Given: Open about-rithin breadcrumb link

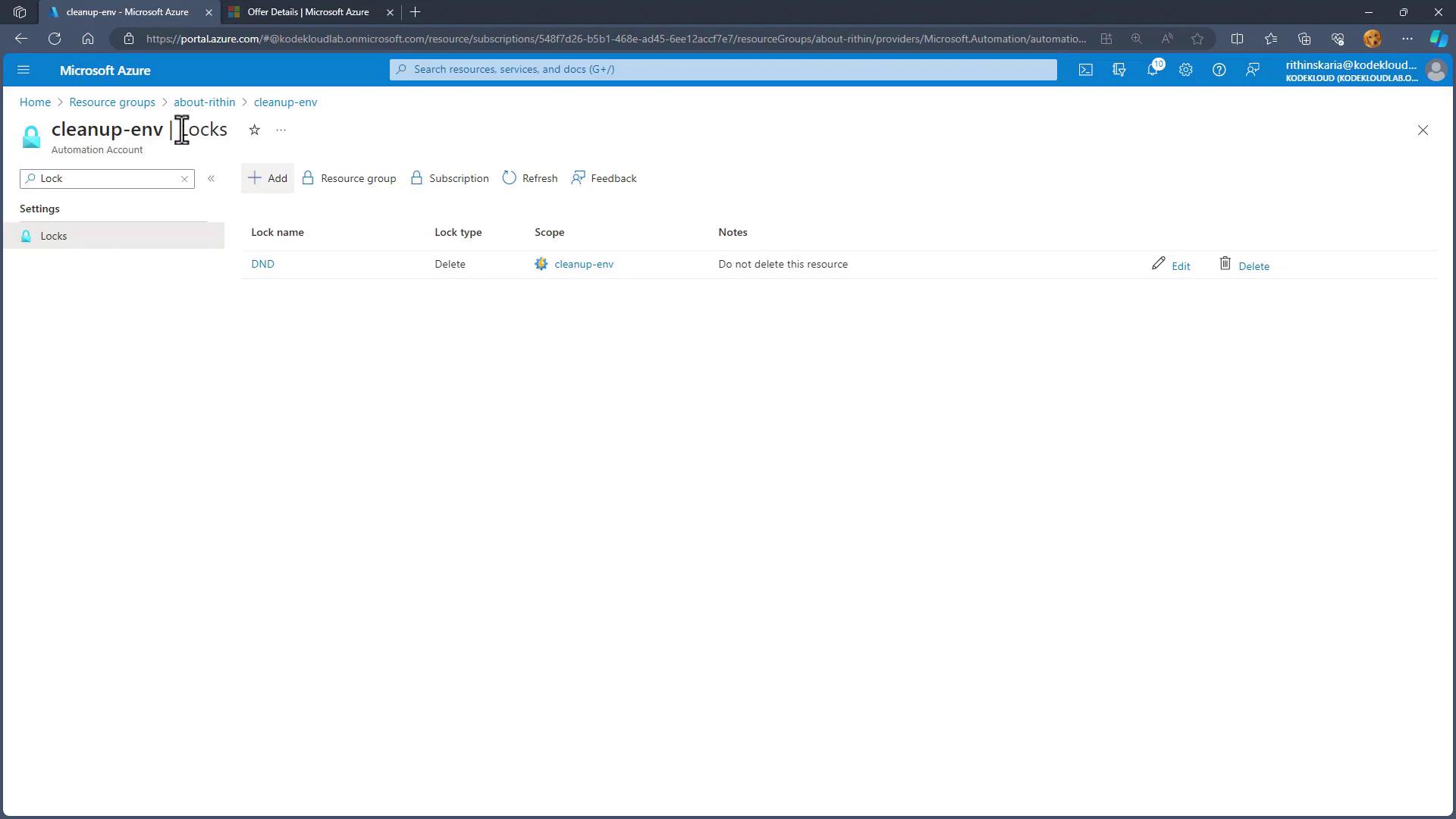Looking at the screenshot, I should tap(204, 102).
